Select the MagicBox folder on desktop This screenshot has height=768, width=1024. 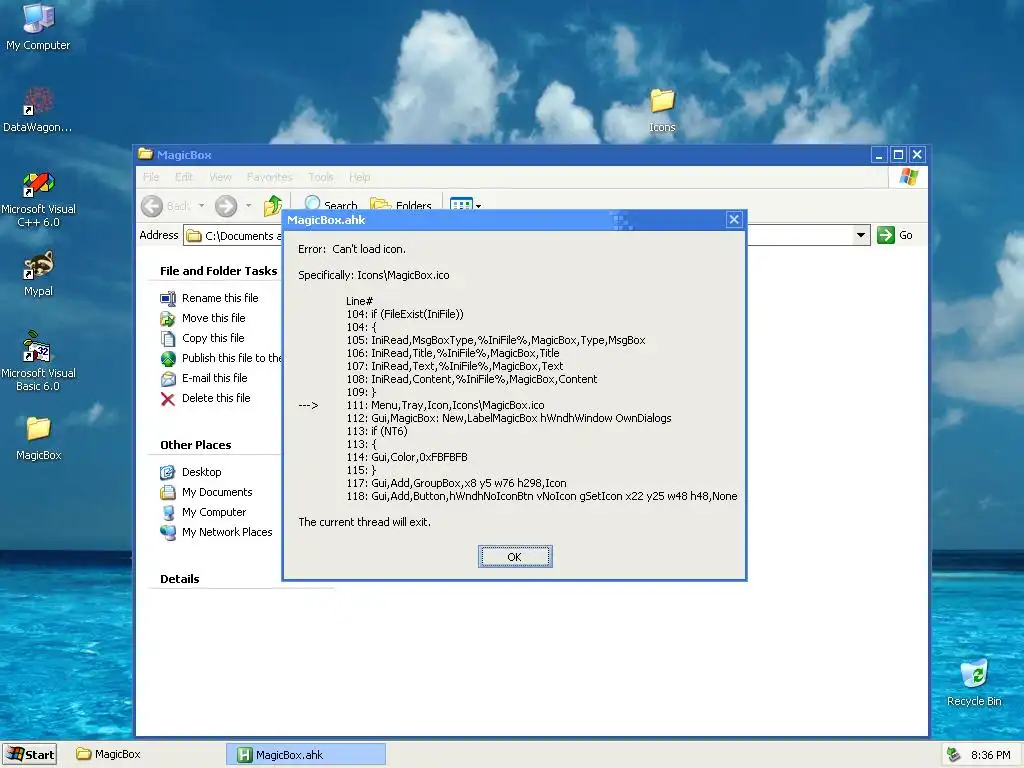coord(38,438)
